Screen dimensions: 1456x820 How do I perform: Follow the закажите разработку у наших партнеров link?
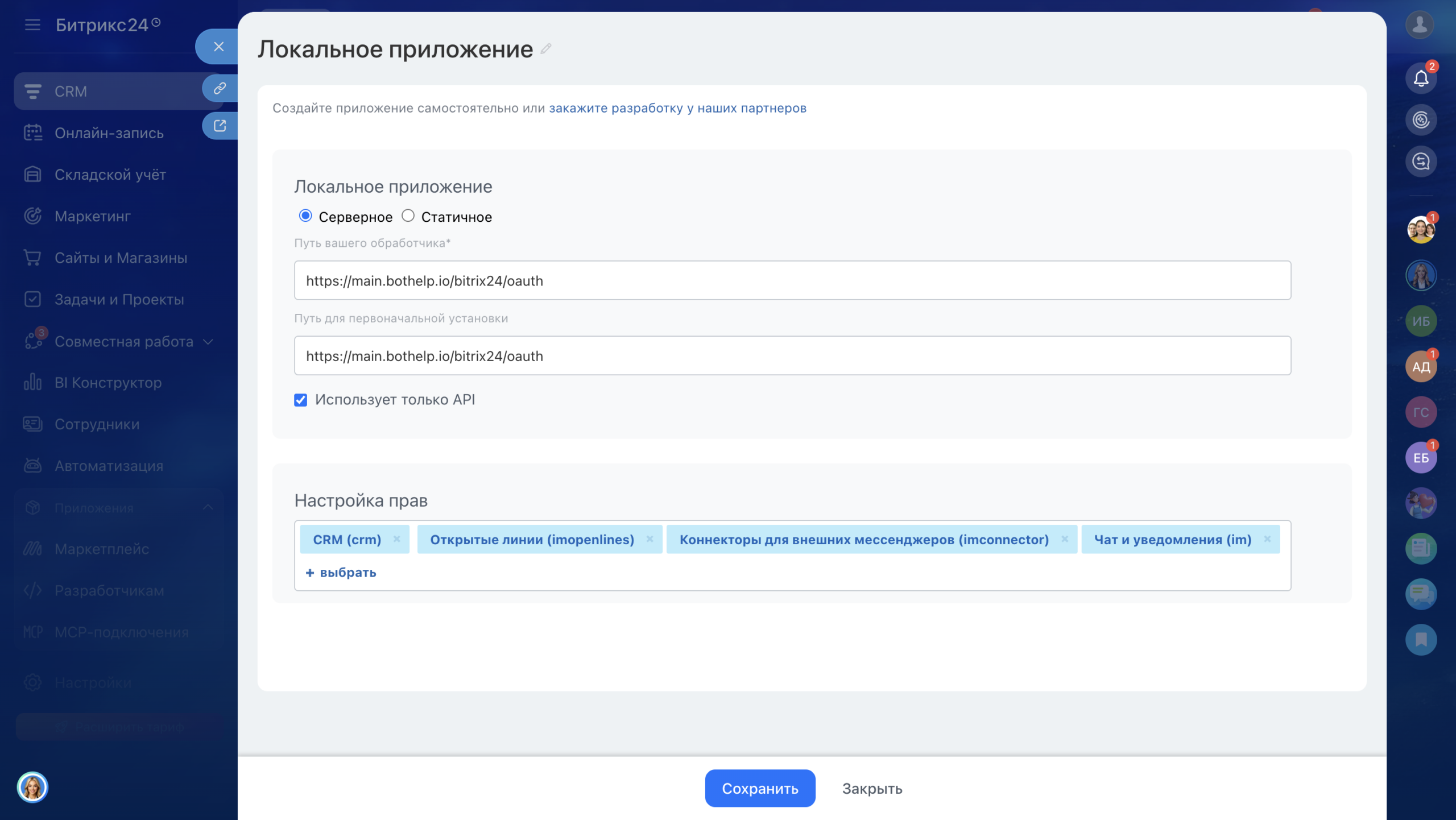click(x=677, y=108)
